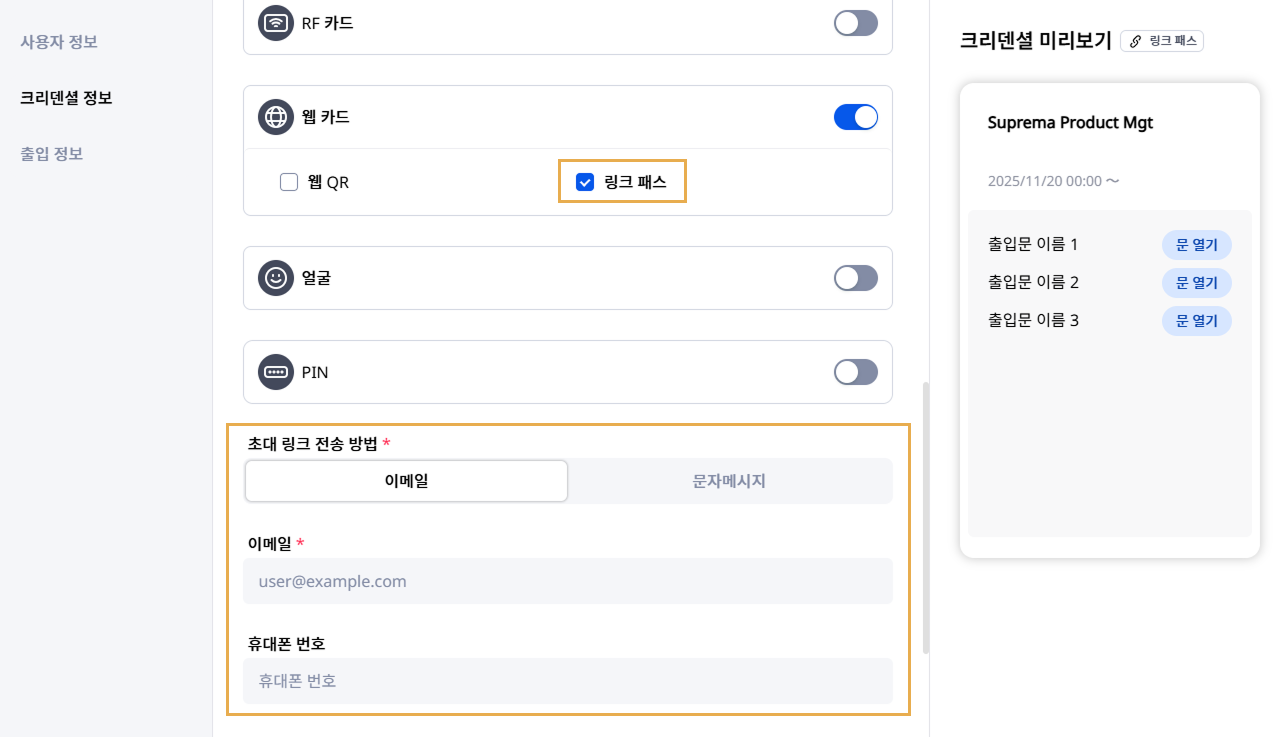Click the 휴대폰 번호 input field
The height and width of the screenshot is (737, 1280).
pos(567,681)
